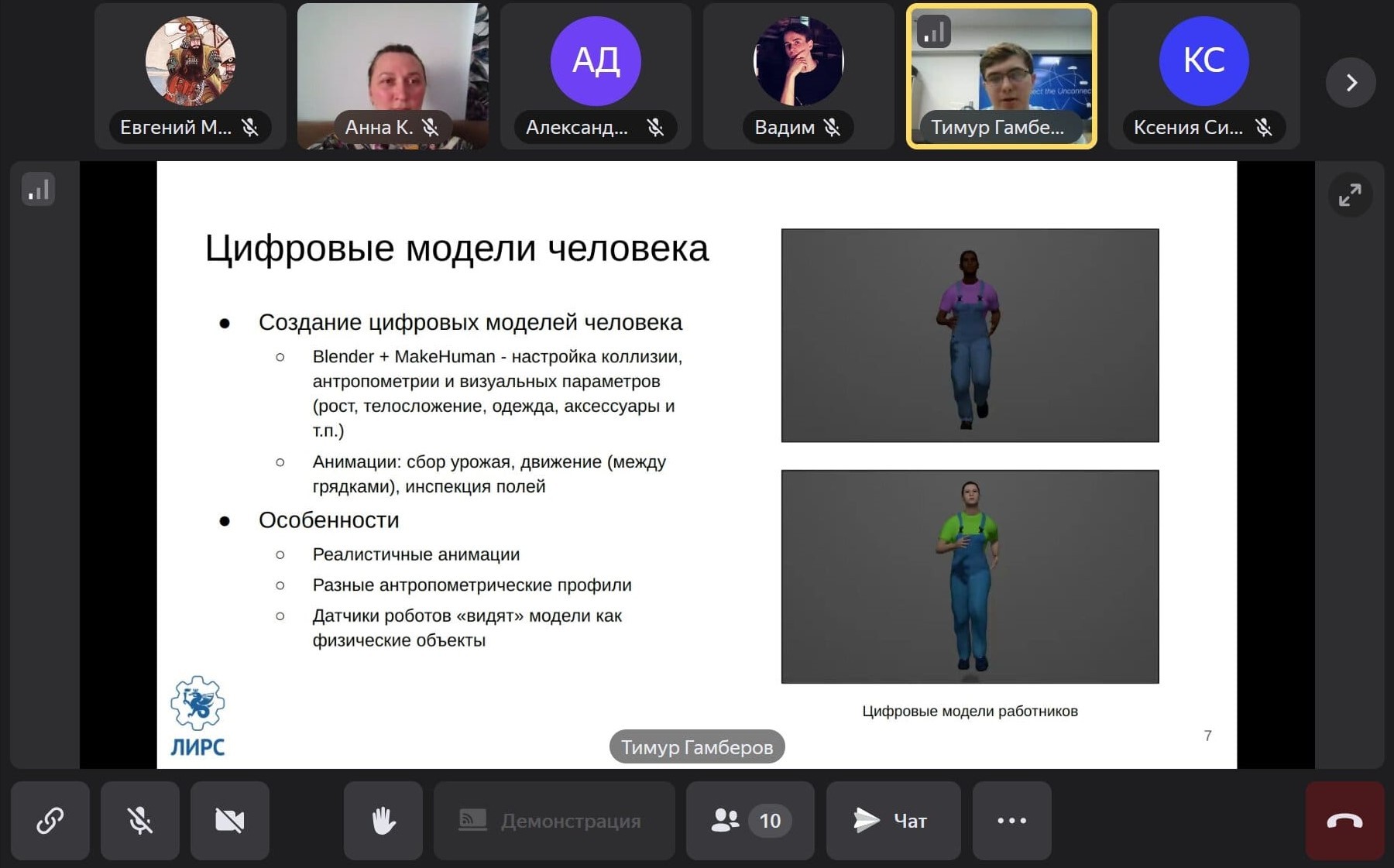Show more participants with the right arrow
The width and height of the screenshot is (1394, 868).
(x=1351, y=82)
